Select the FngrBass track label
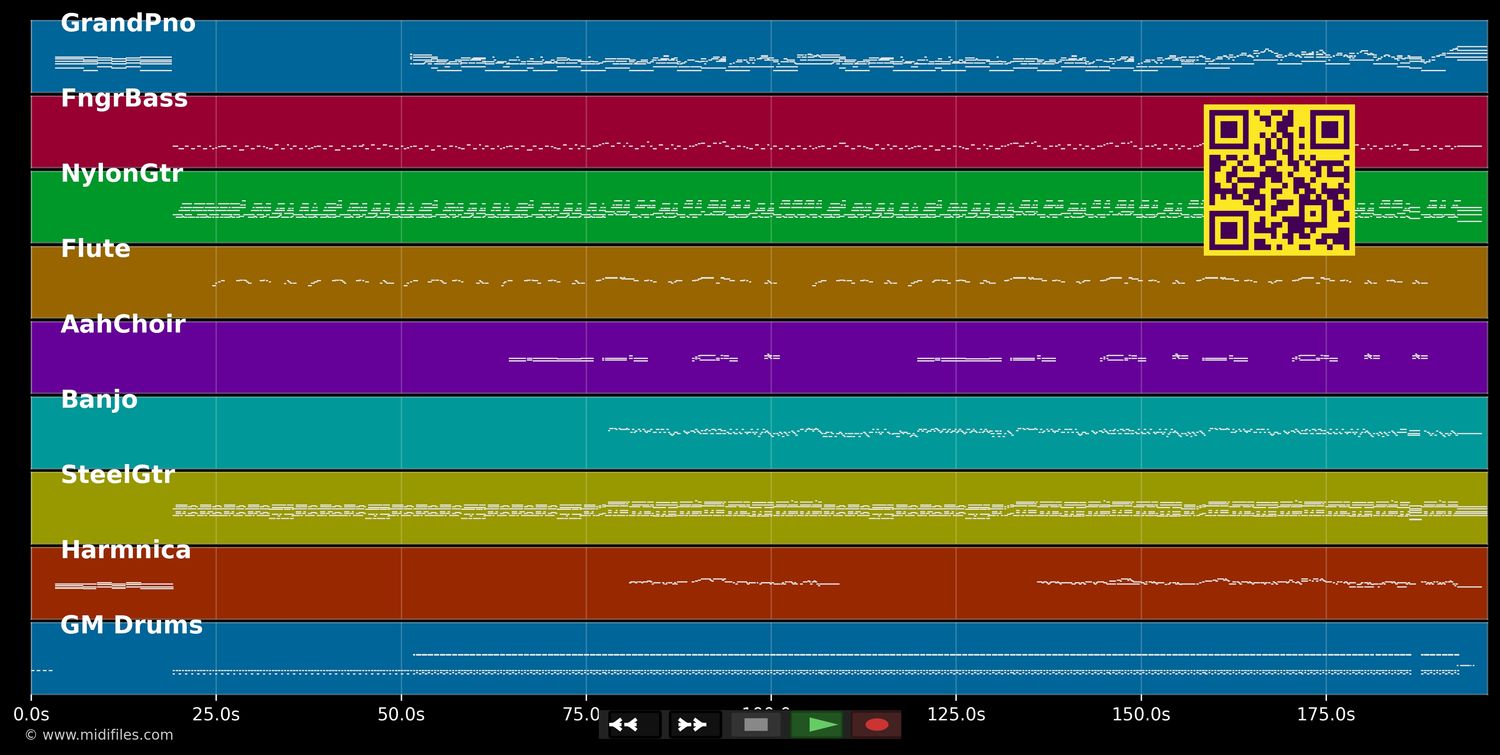Screen dimensions: 1500x755 pos(124,99)
